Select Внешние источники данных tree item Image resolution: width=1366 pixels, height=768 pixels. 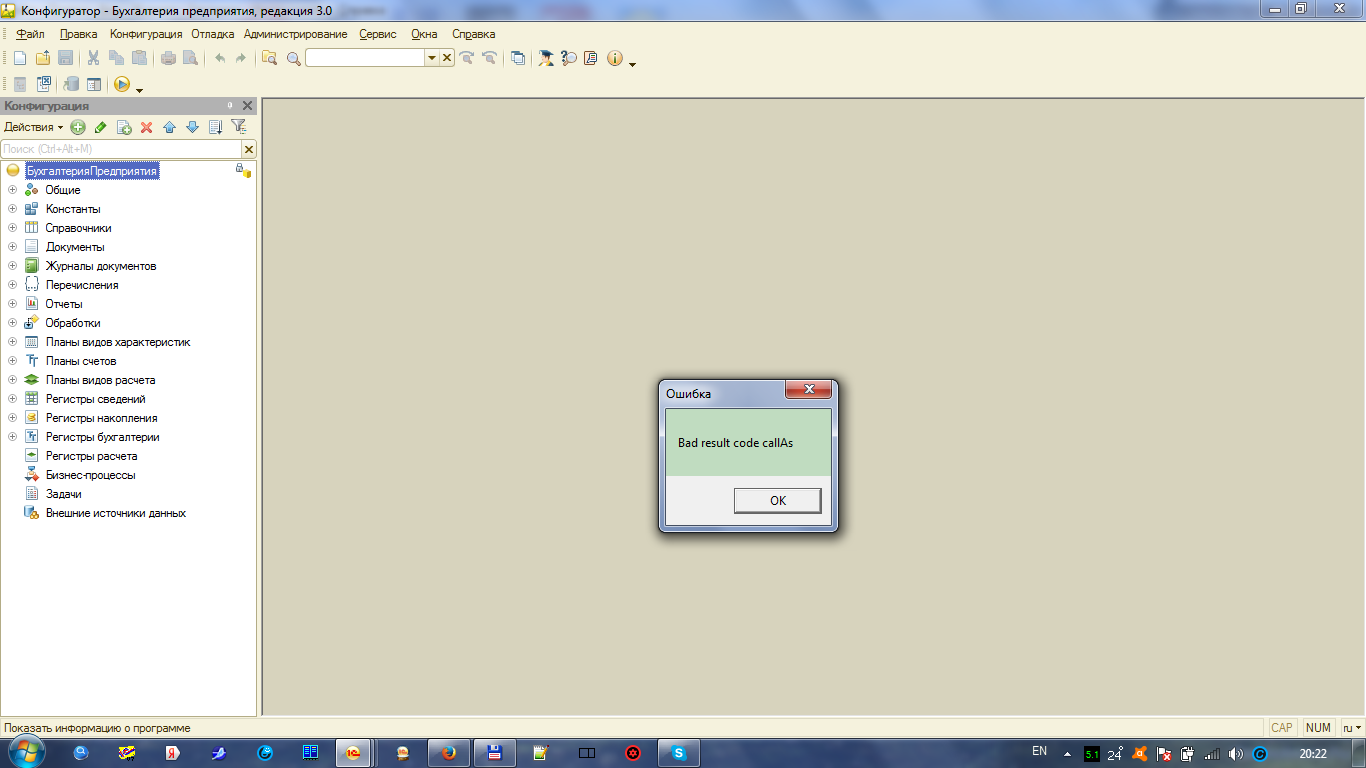pyautogui.click(x=116, y=513)
